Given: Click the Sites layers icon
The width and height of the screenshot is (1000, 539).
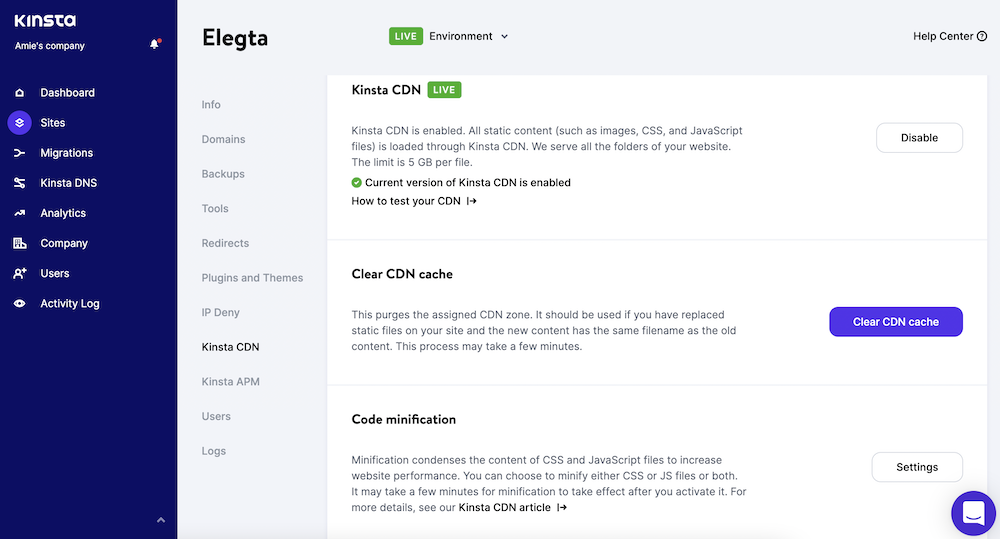Looking at the screenshot, I should point(20,122).
